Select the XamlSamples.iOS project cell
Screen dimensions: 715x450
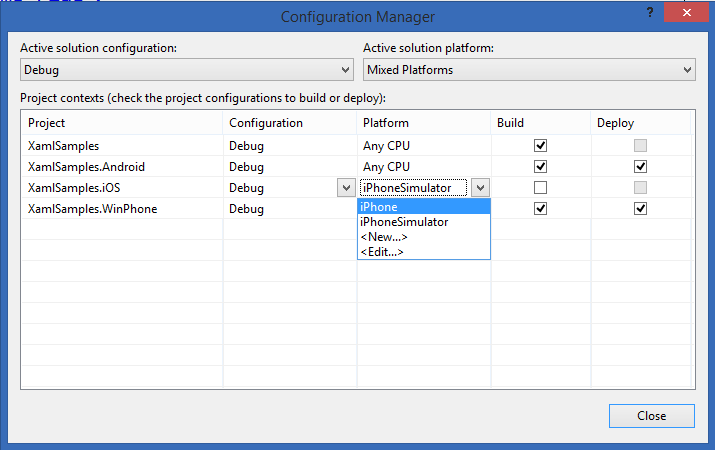122,188
